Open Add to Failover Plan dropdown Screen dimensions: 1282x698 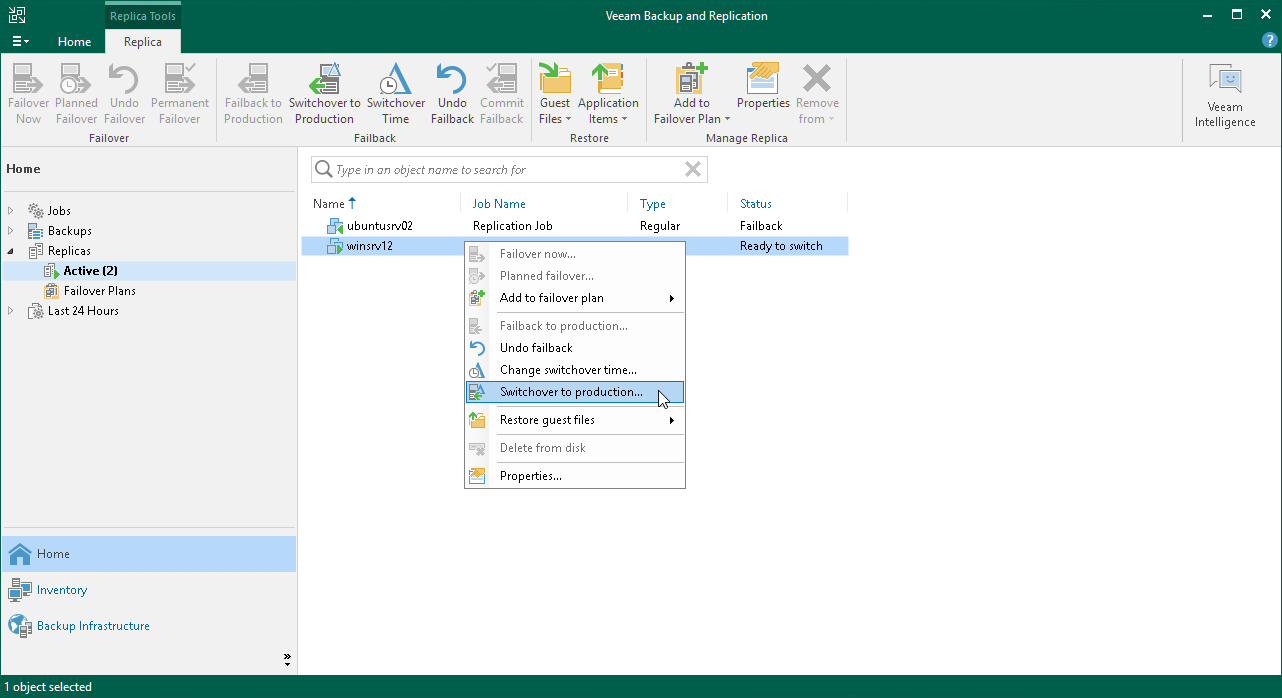691,94
